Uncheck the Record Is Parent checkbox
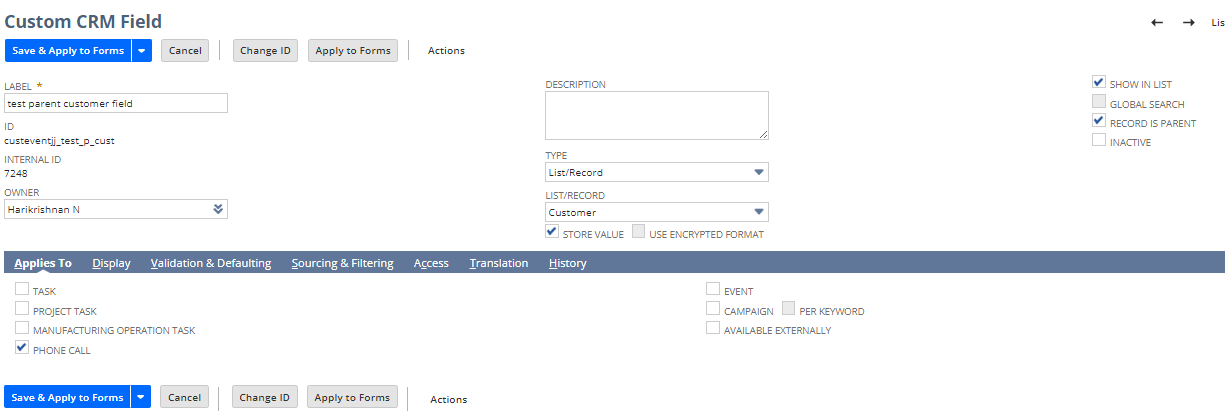This screenshot has width=1225, height=417. pos(1099,122)
